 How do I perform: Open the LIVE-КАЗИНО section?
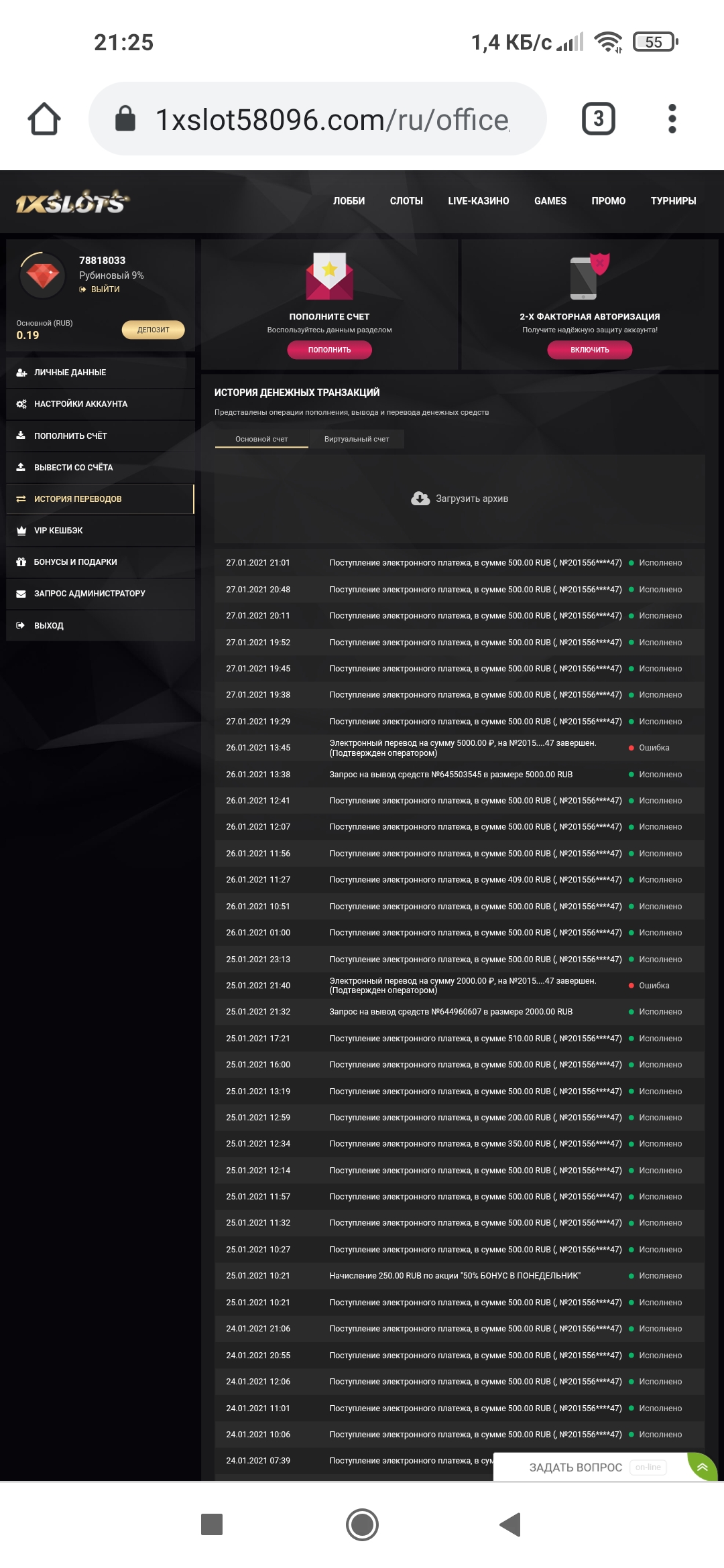click(x=478, y=200)
